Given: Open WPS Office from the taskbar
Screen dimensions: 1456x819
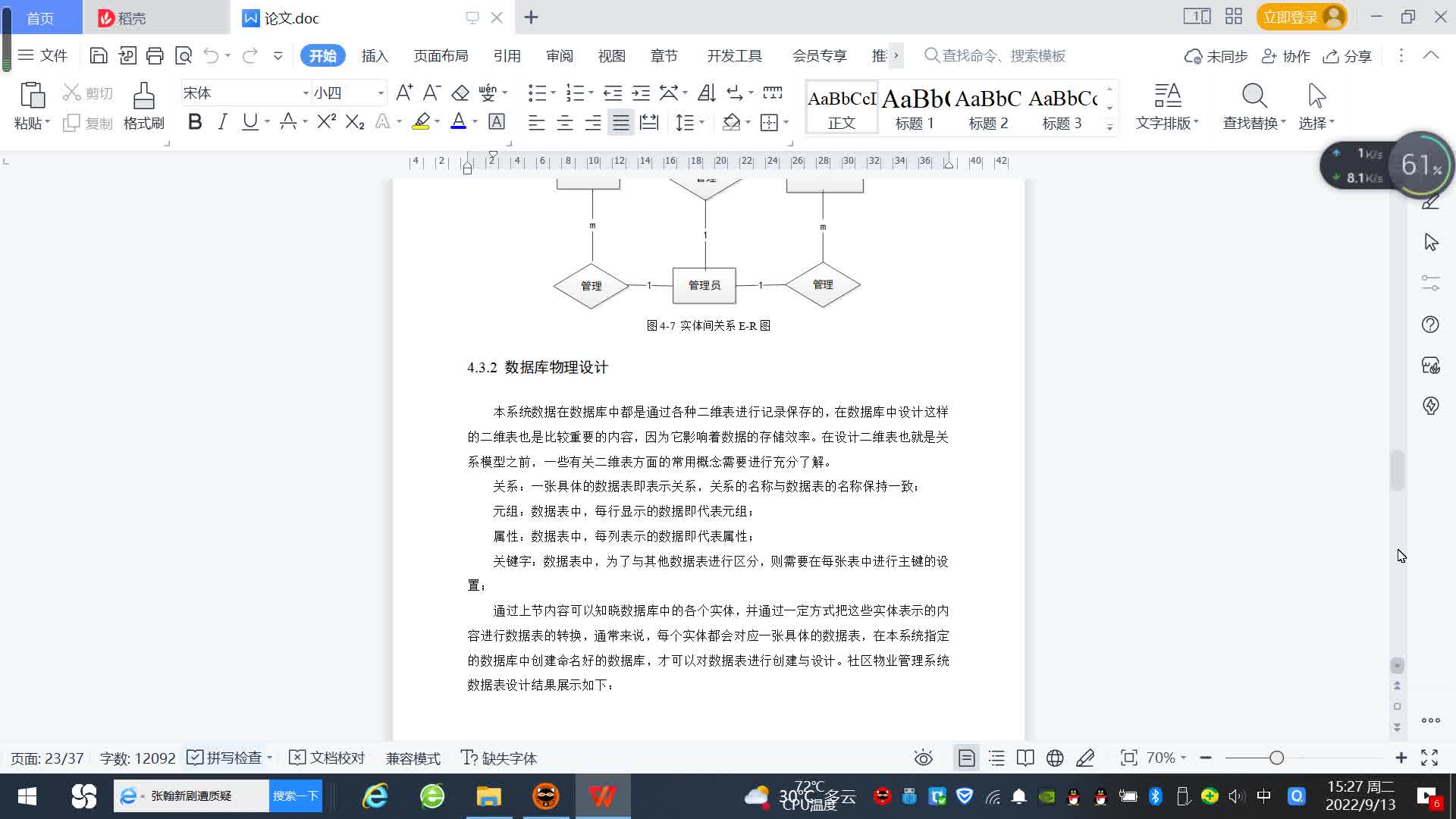Looking at the screenshot, I should (x=603, y=796).
